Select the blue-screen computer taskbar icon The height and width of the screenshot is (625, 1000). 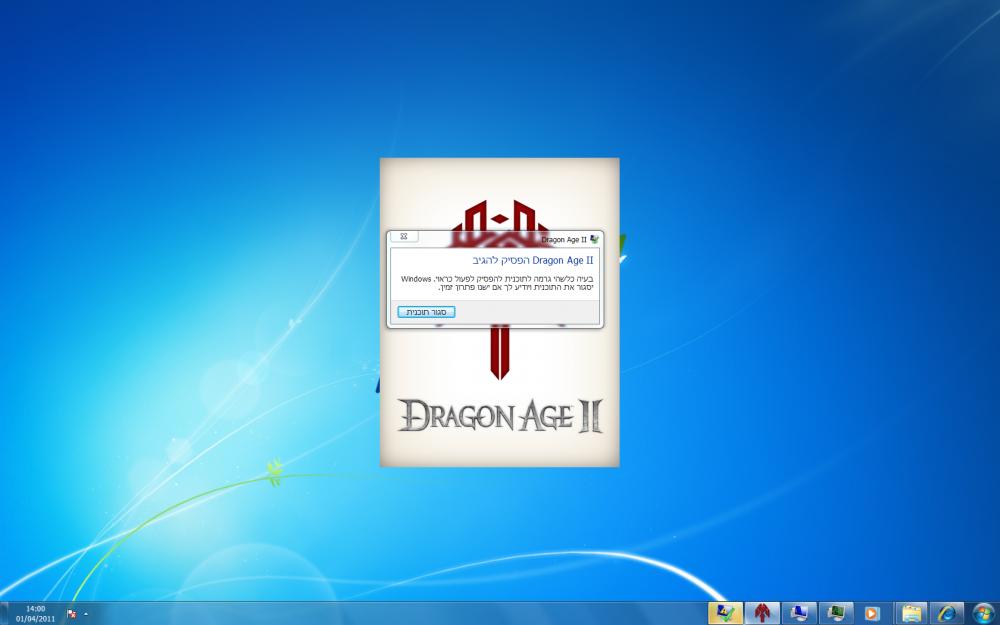click(799, 614)
